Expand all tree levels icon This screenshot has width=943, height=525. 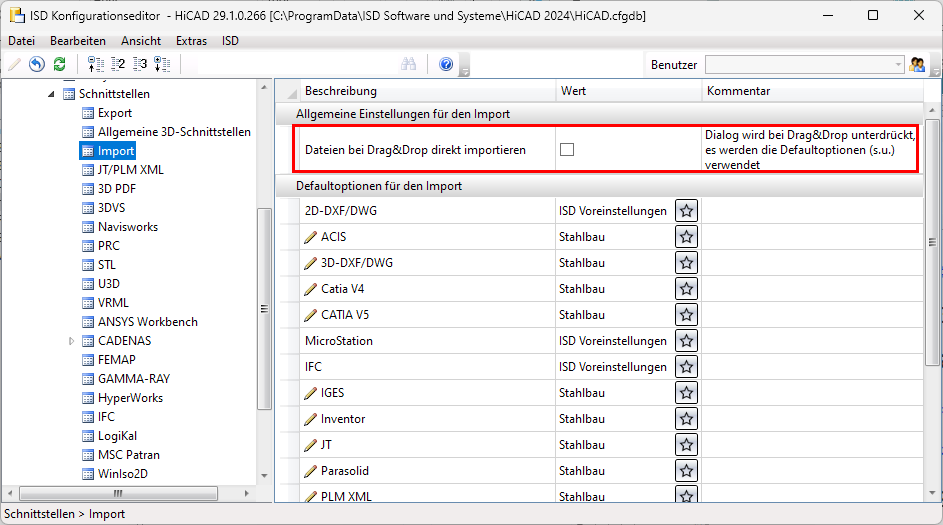(162, 64)
